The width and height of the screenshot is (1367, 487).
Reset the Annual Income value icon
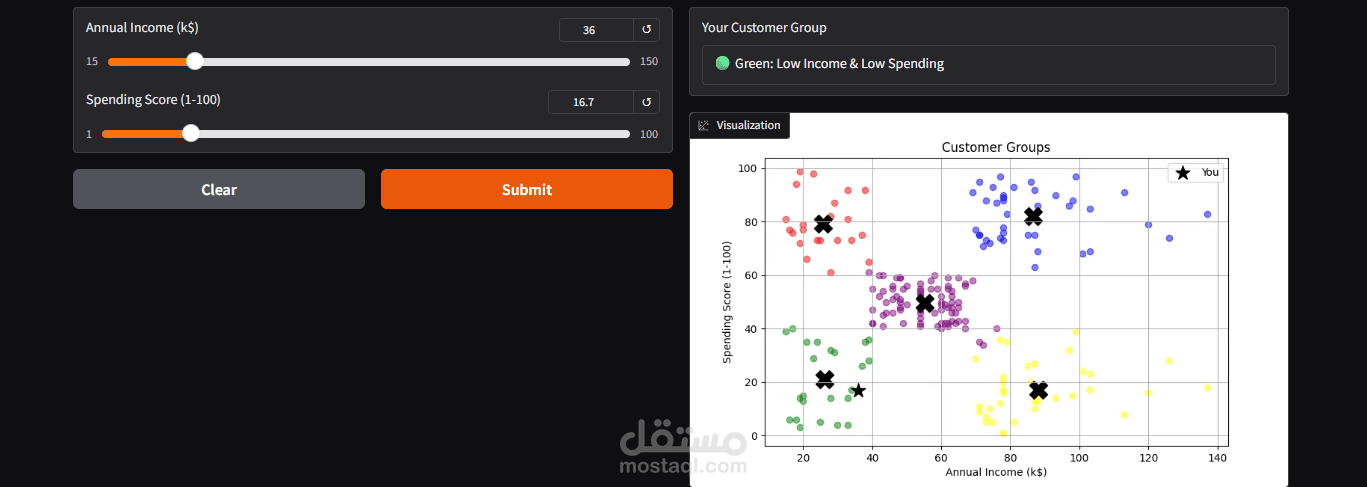coord(646,30)
